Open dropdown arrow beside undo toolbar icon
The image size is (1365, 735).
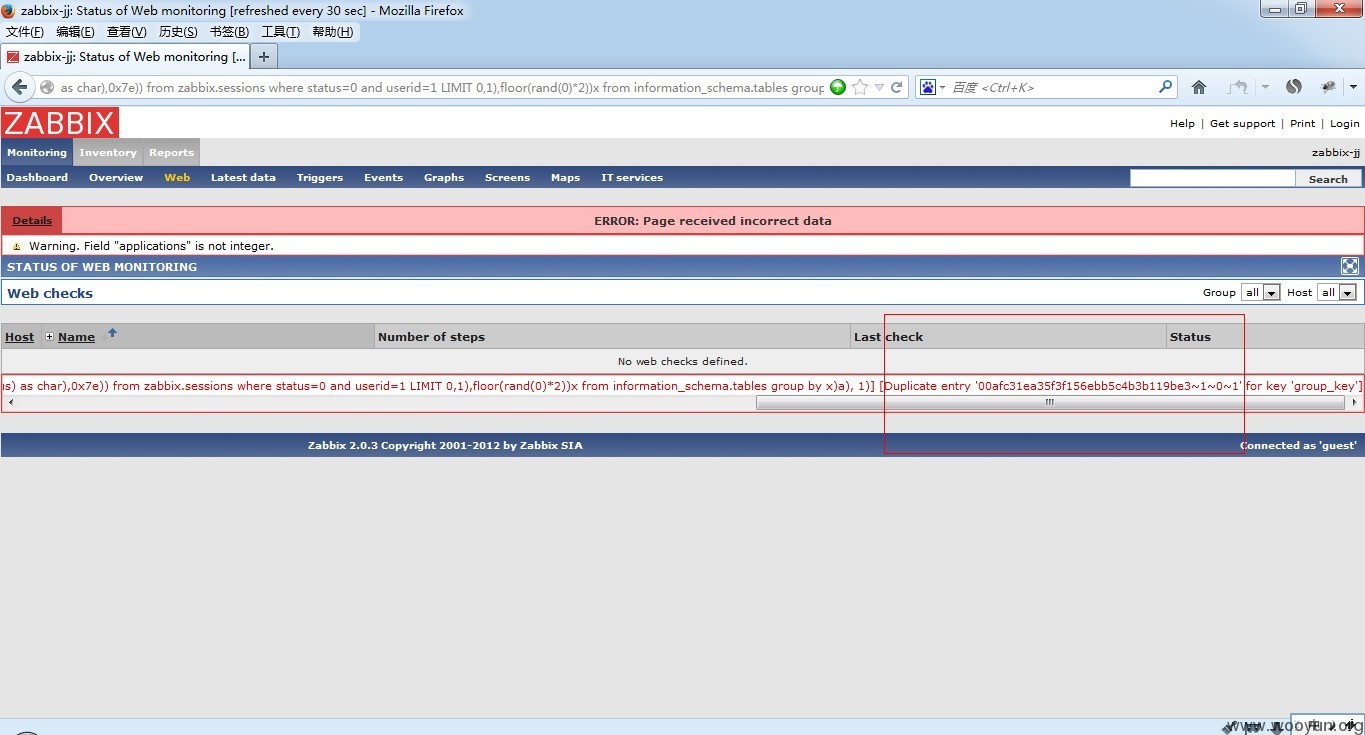(x=1265, y=87)
